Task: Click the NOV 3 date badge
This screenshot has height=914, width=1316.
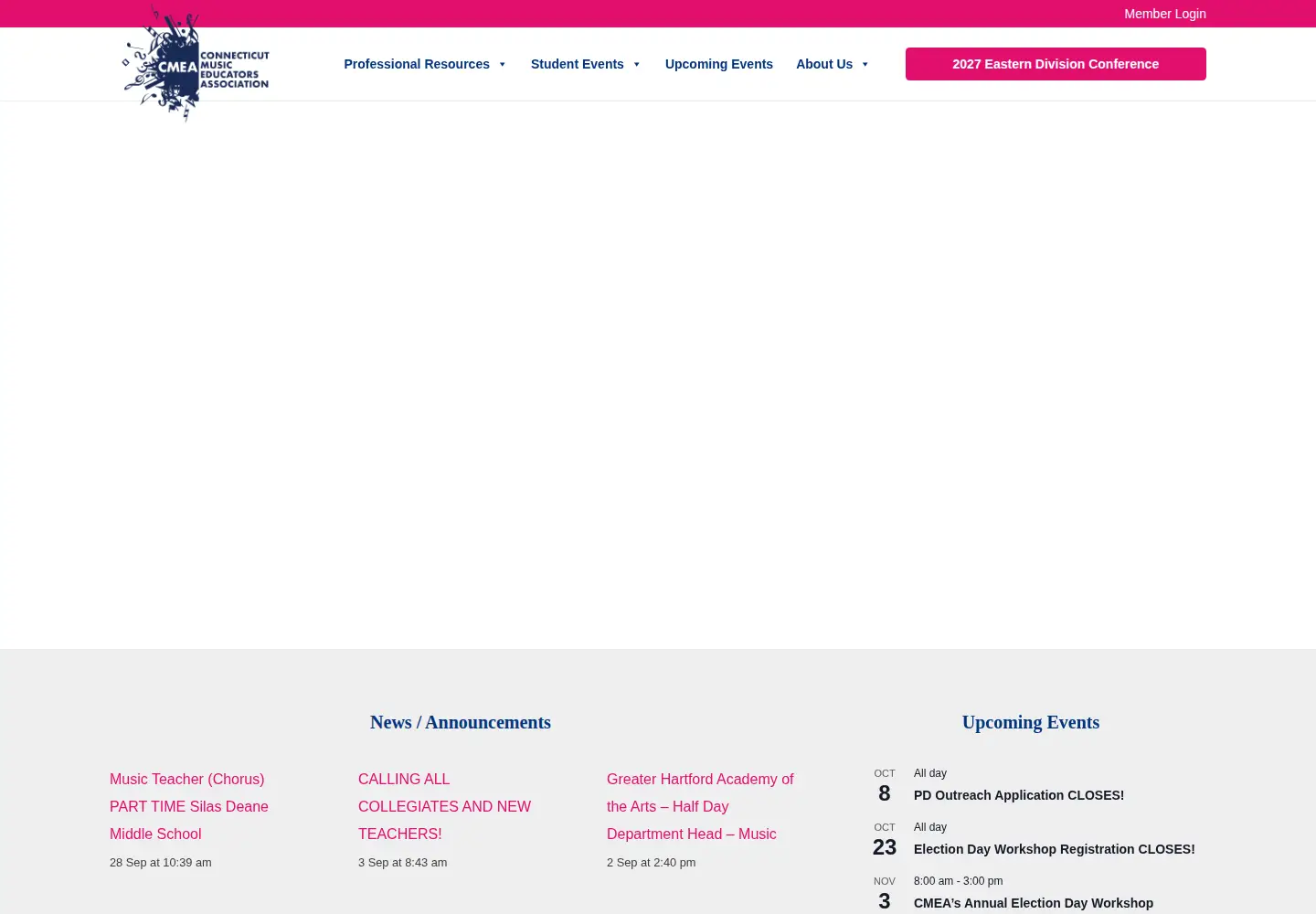Action: pyautogui.click(x=885, y=894)
